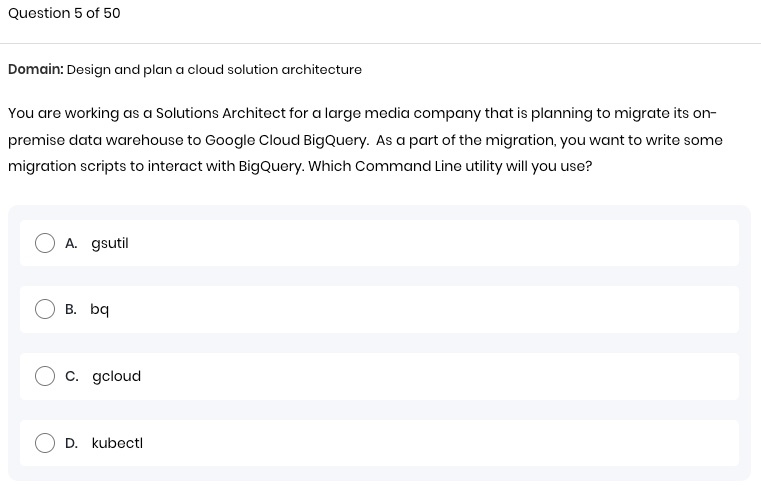Image resolution: width=761 pixels, height=490 pixels.
Task: Pick the gcloud answer label
Action: (x=116, y=376)
